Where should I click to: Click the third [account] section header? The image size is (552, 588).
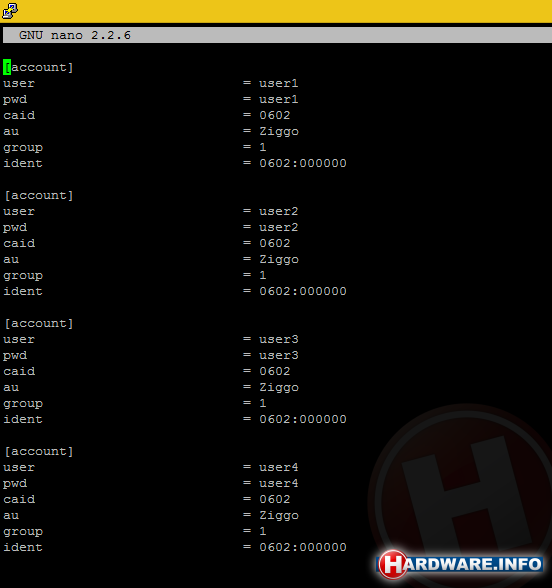tap(39, 323)
